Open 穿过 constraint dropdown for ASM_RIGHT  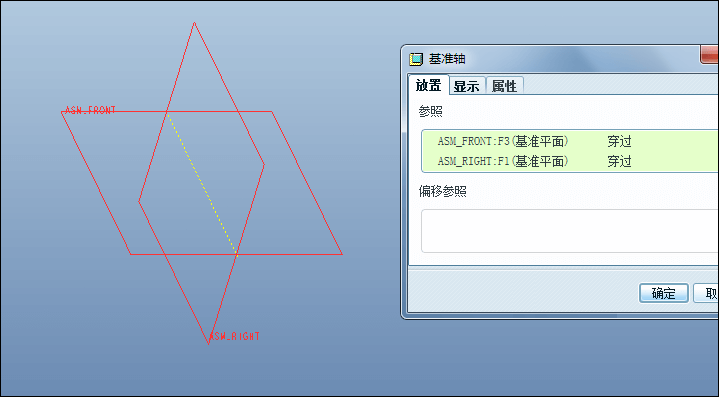click(619, 161)
